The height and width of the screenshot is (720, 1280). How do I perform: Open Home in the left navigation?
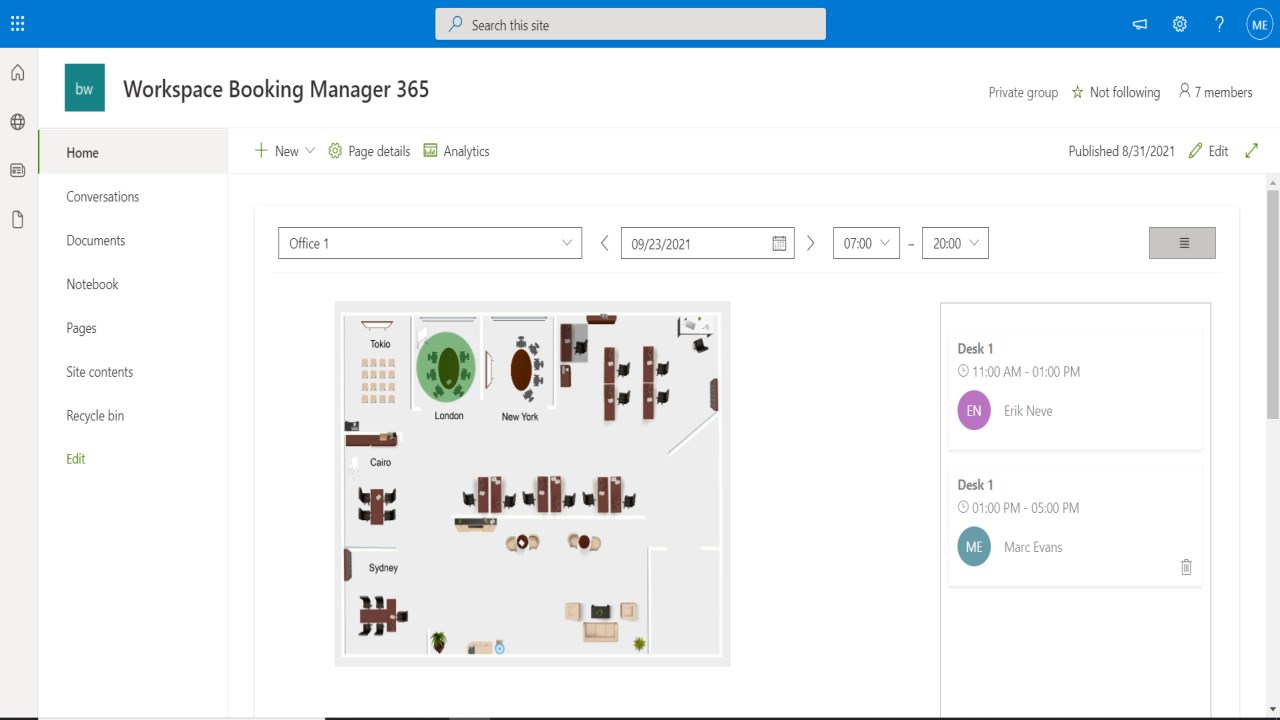click(x=133, y=153)
